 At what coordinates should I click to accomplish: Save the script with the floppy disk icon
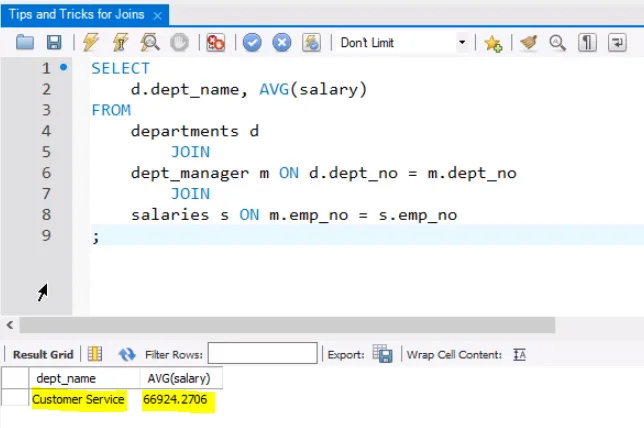(54, 43)
